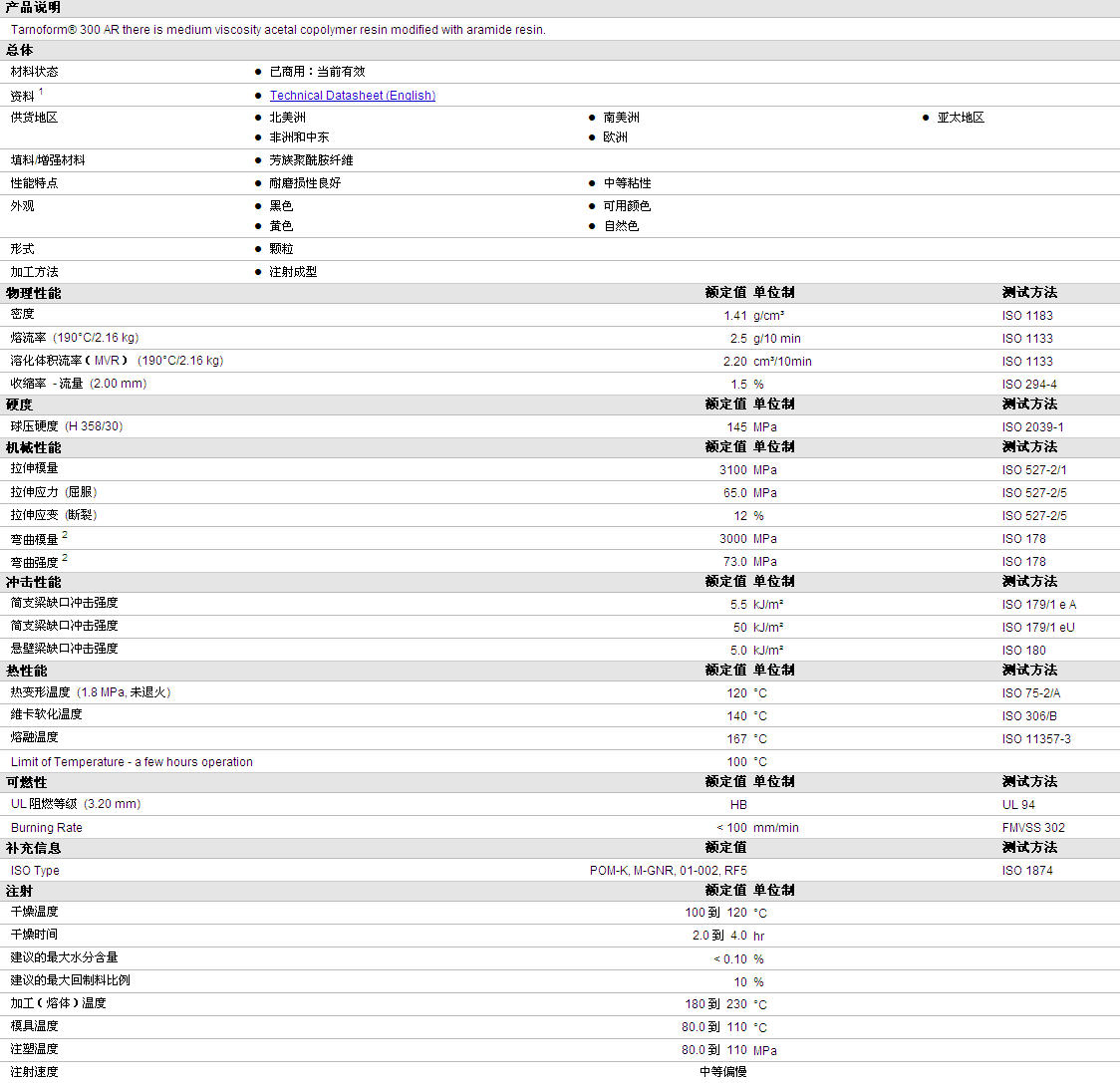This screenshot has width=1120, height=1083.
Task: Select the '注塑温度' row label
Action: [x=34, y=1049]
